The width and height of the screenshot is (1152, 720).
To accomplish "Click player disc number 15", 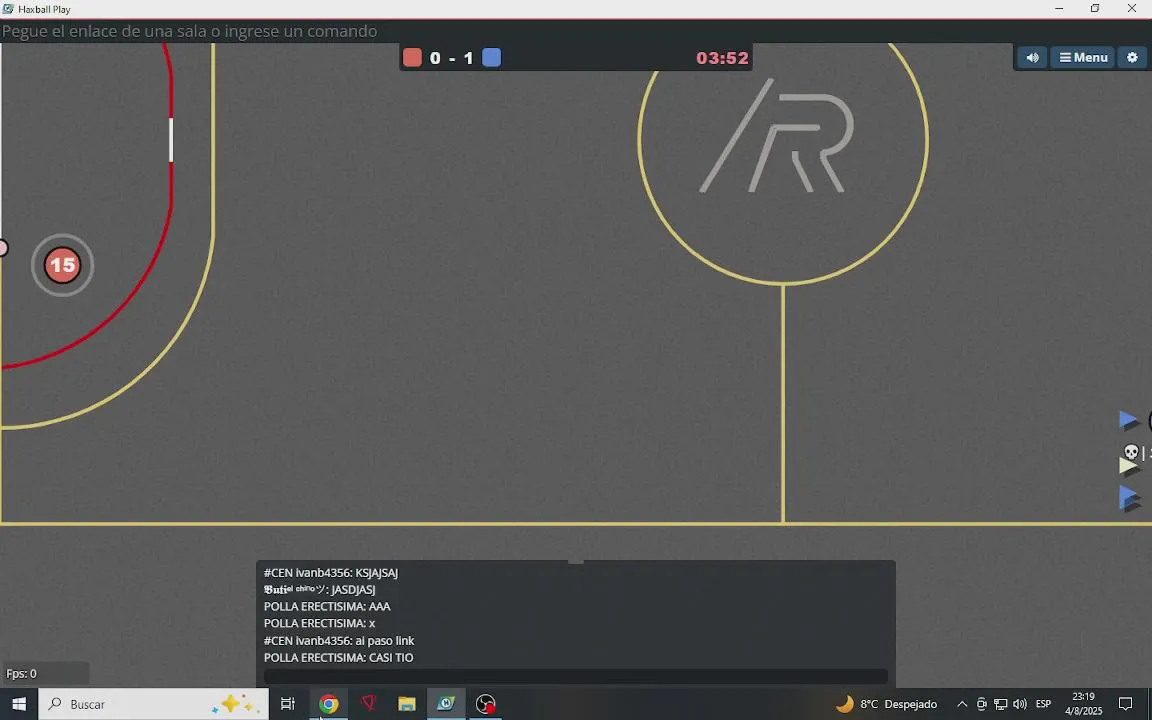I will pyautogui.click(x=62, y=265).
